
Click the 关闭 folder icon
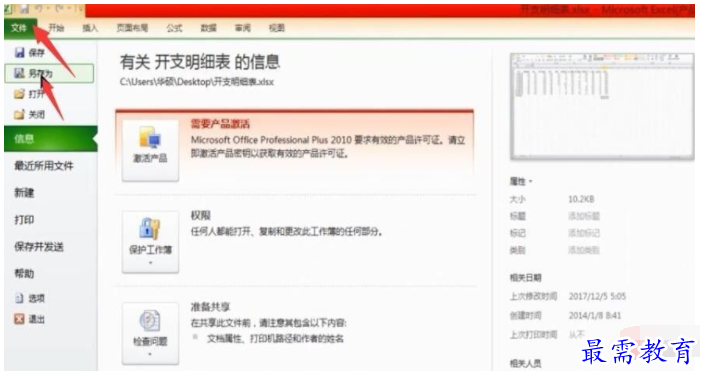coord(19,114)
